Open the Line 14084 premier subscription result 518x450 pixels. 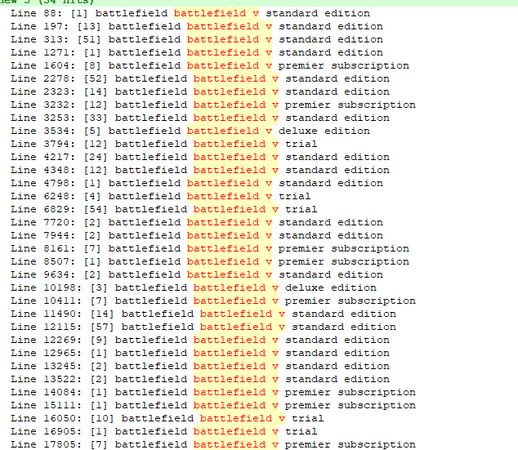click(x=213, y=392)
